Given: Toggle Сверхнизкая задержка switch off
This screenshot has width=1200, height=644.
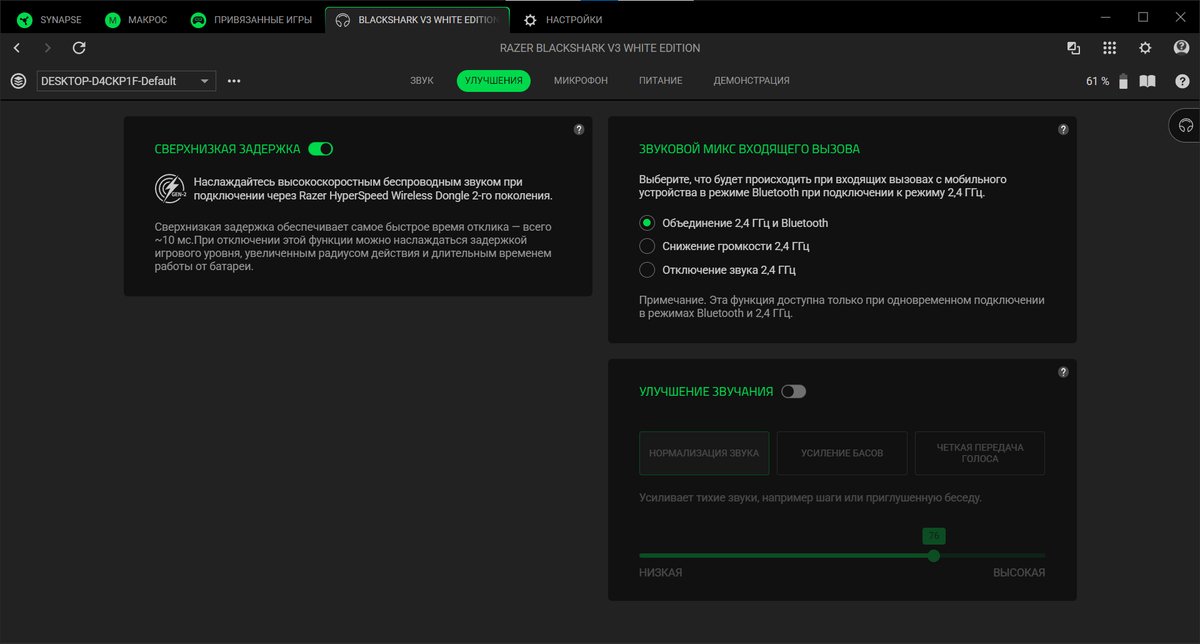Looking at the screenshot, I should (320, 149).
